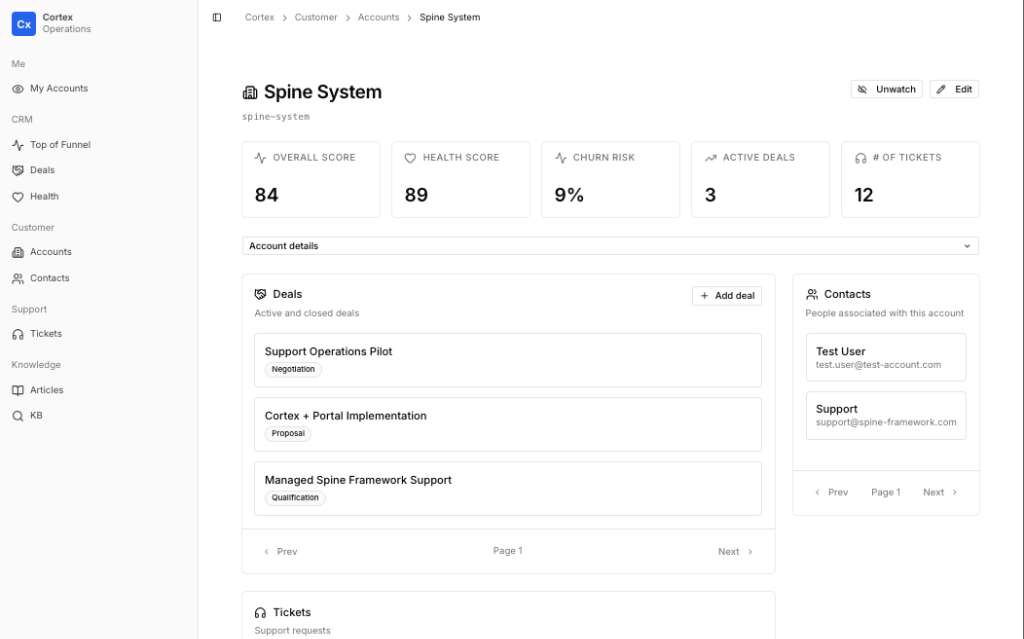Unwatch the Spine System account
1024x639 pixels.
pyautogui.click(x=886, y=90)
